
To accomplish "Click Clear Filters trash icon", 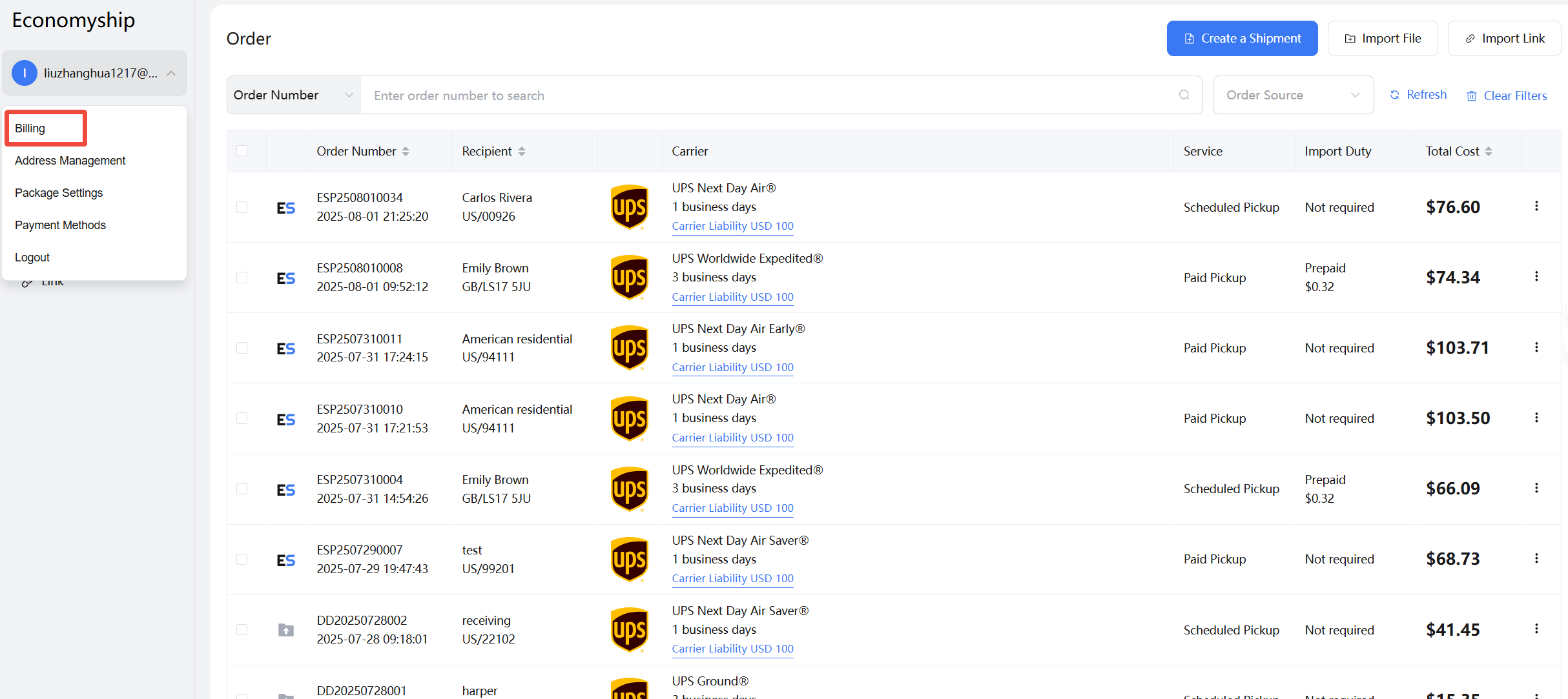I will coord(1472,96).
